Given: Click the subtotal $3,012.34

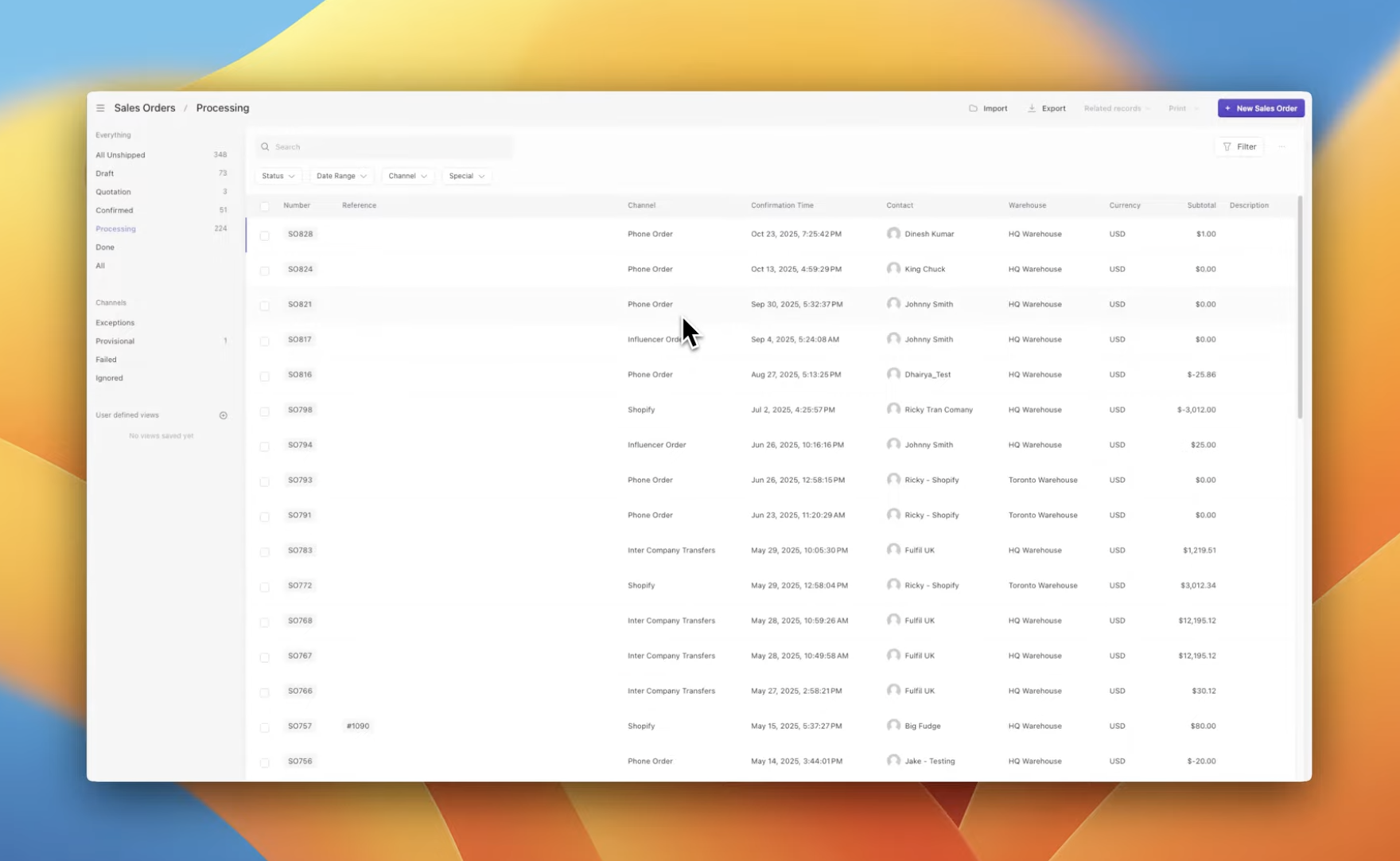Looking at the screenshot, I should coord(1198,585).
